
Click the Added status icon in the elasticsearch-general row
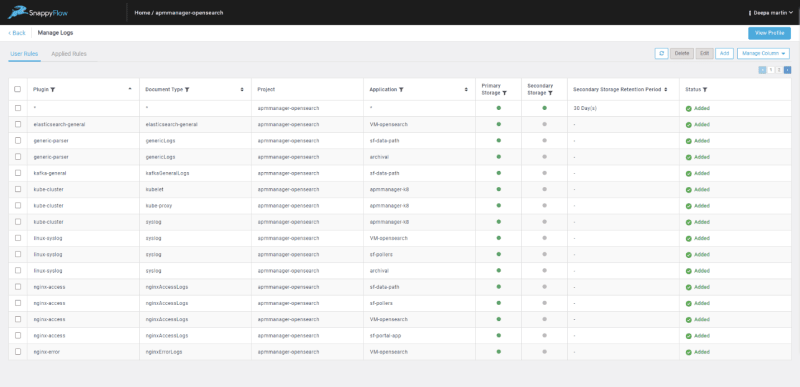pos(688,124)
